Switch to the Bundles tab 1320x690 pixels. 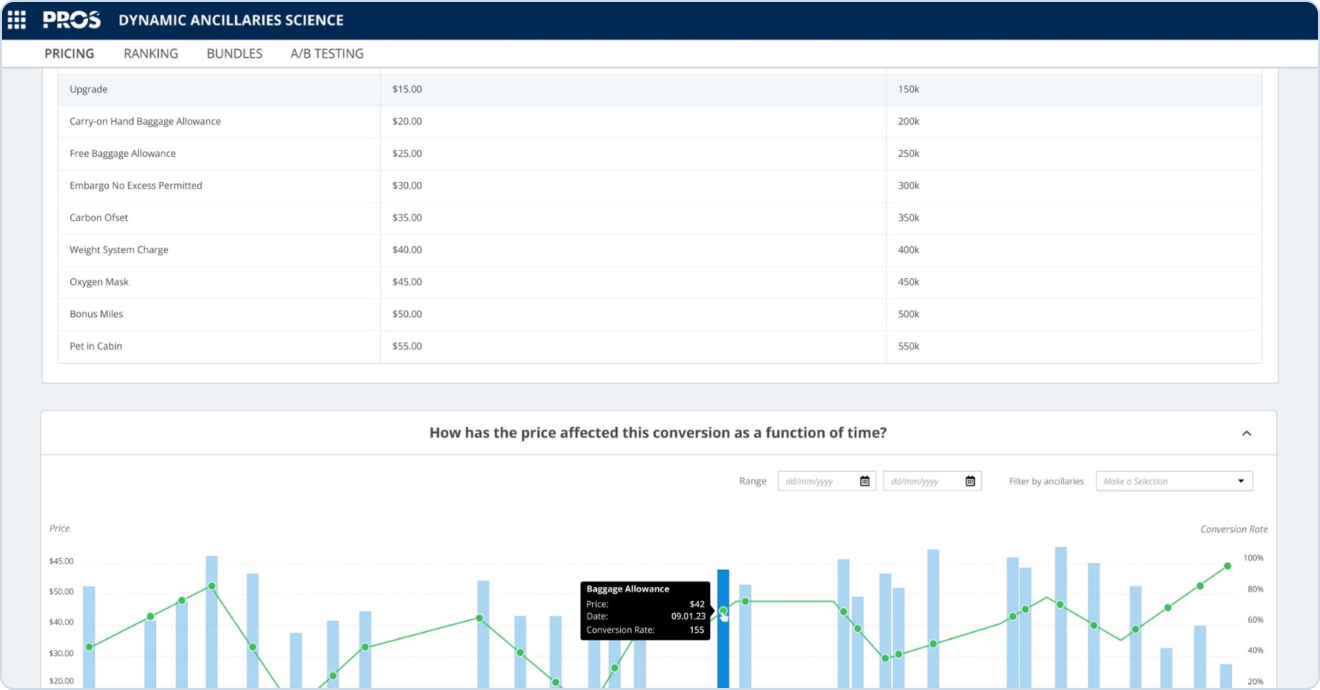coord(234,54)
